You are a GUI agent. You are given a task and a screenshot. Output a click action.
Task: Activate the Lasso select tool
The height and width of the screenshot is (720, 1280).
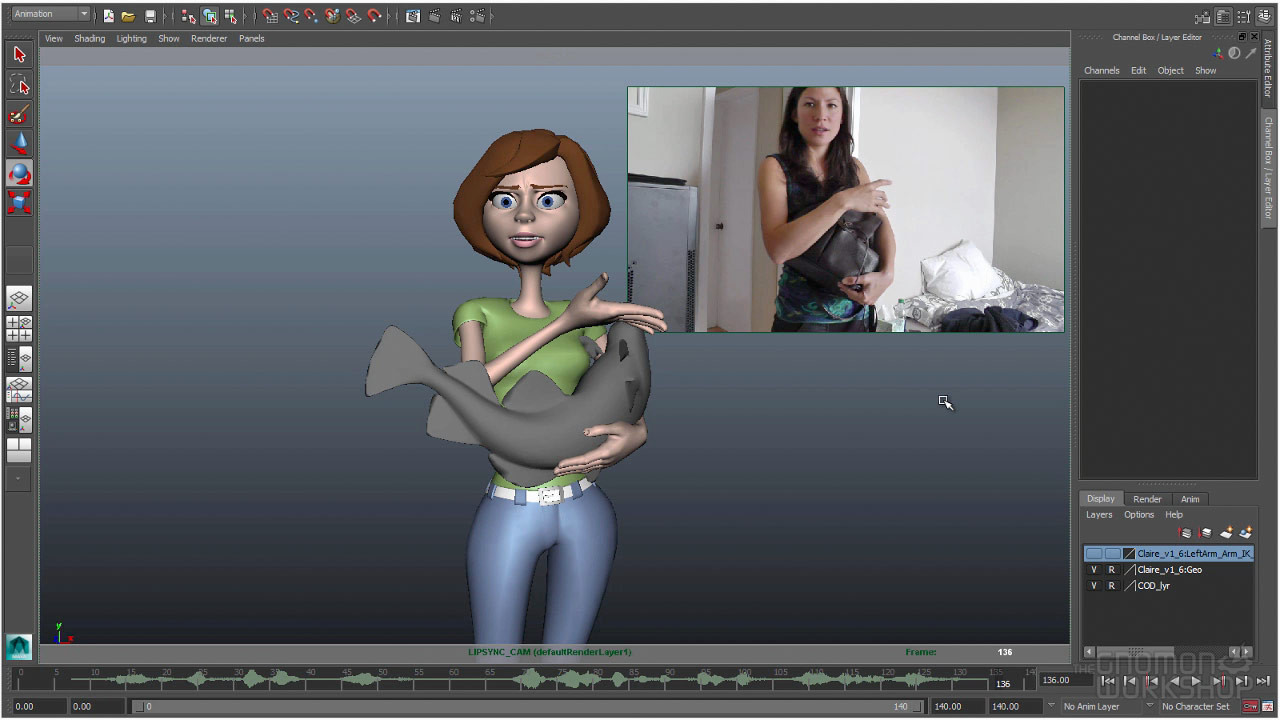(19, 85)
